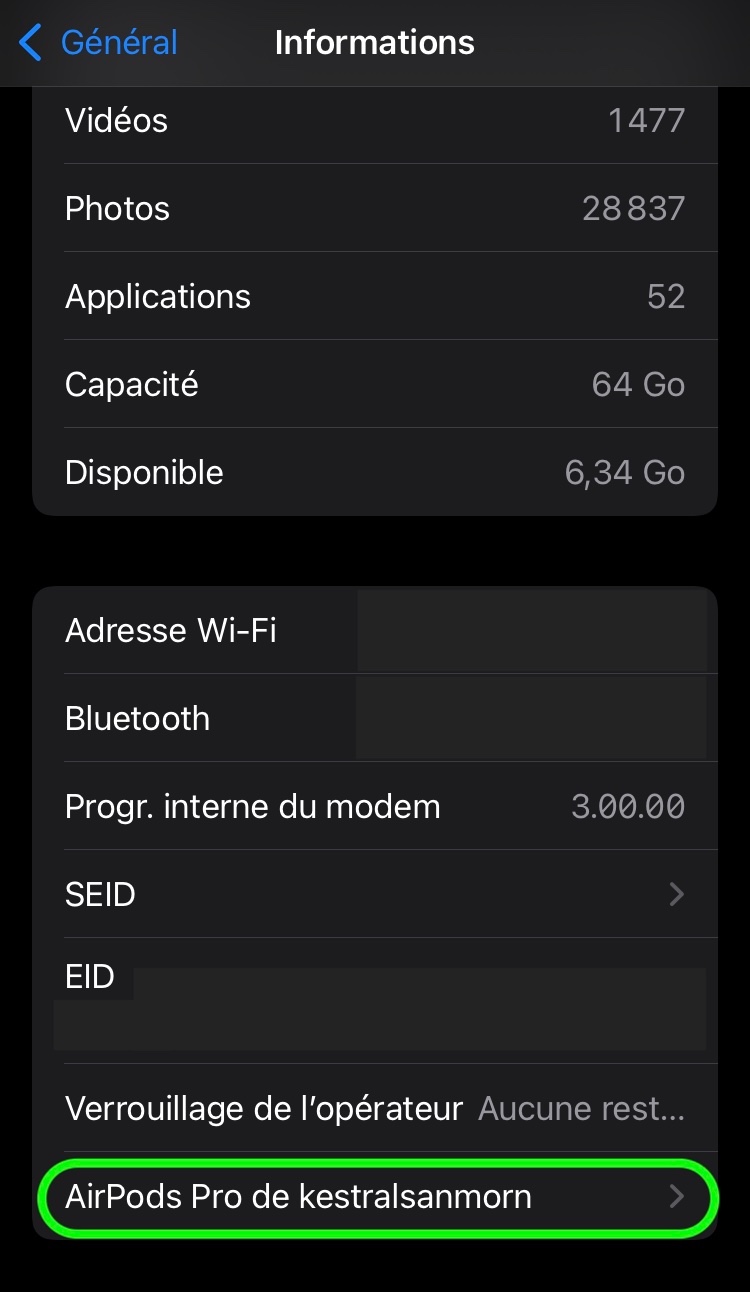Image resolution: width=750 pixels, height=1292 pixels.
Task: Tap modem firmware version 3.00.00
Action: click(x=627, y=807)
